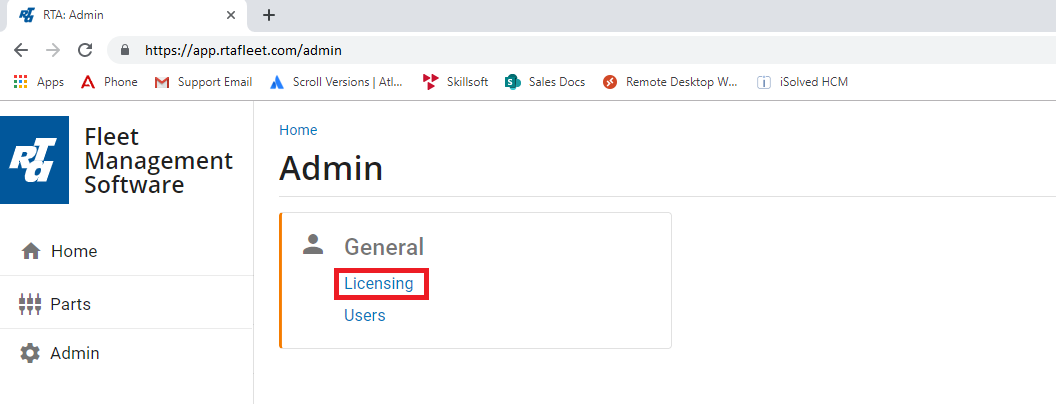Open the Users link
The height and width of the screenshot is (404, 1056).
364,316
